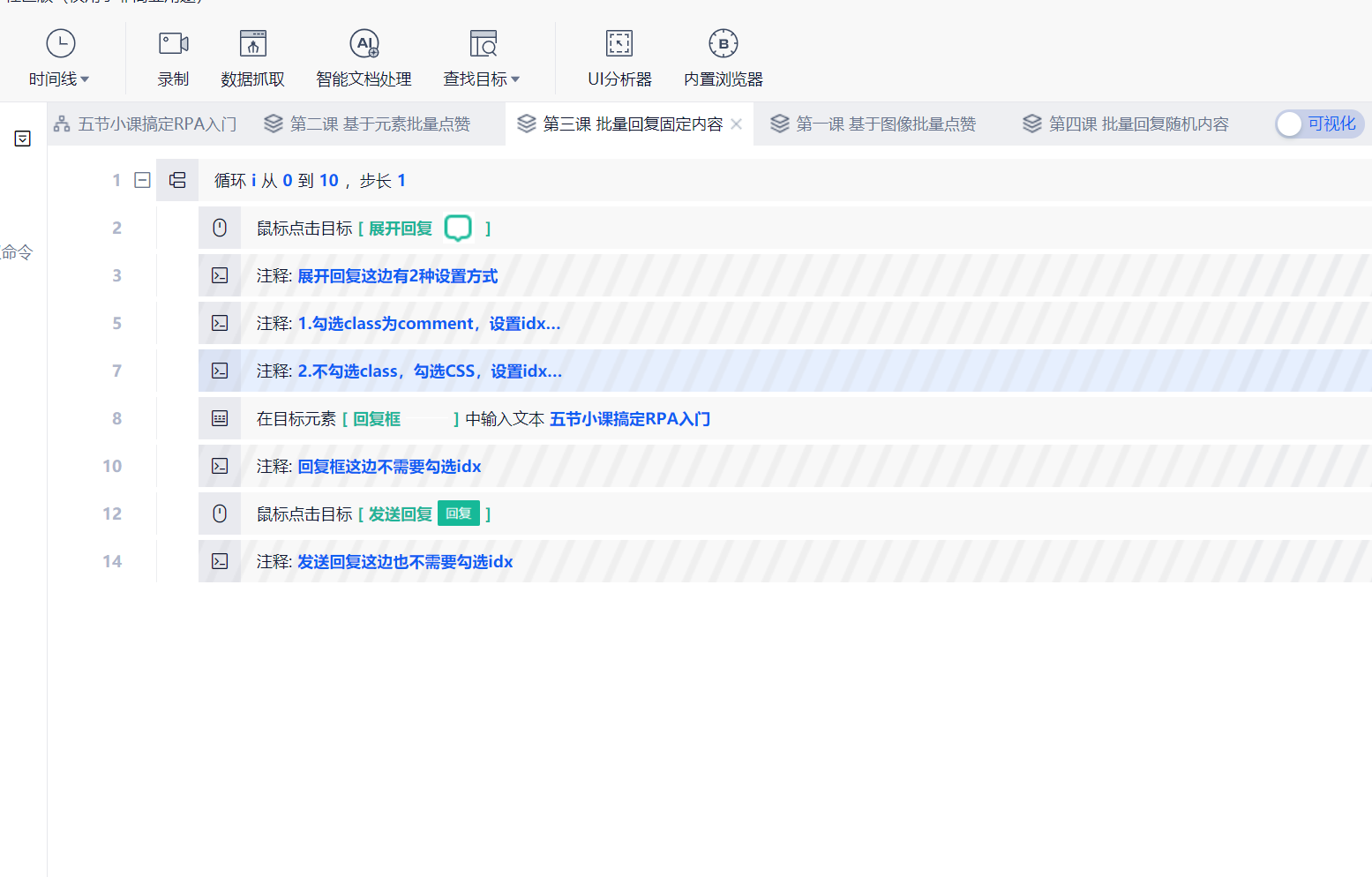
Task: Click line number 14
Action: pyautogui.click(x=112, y=561)
